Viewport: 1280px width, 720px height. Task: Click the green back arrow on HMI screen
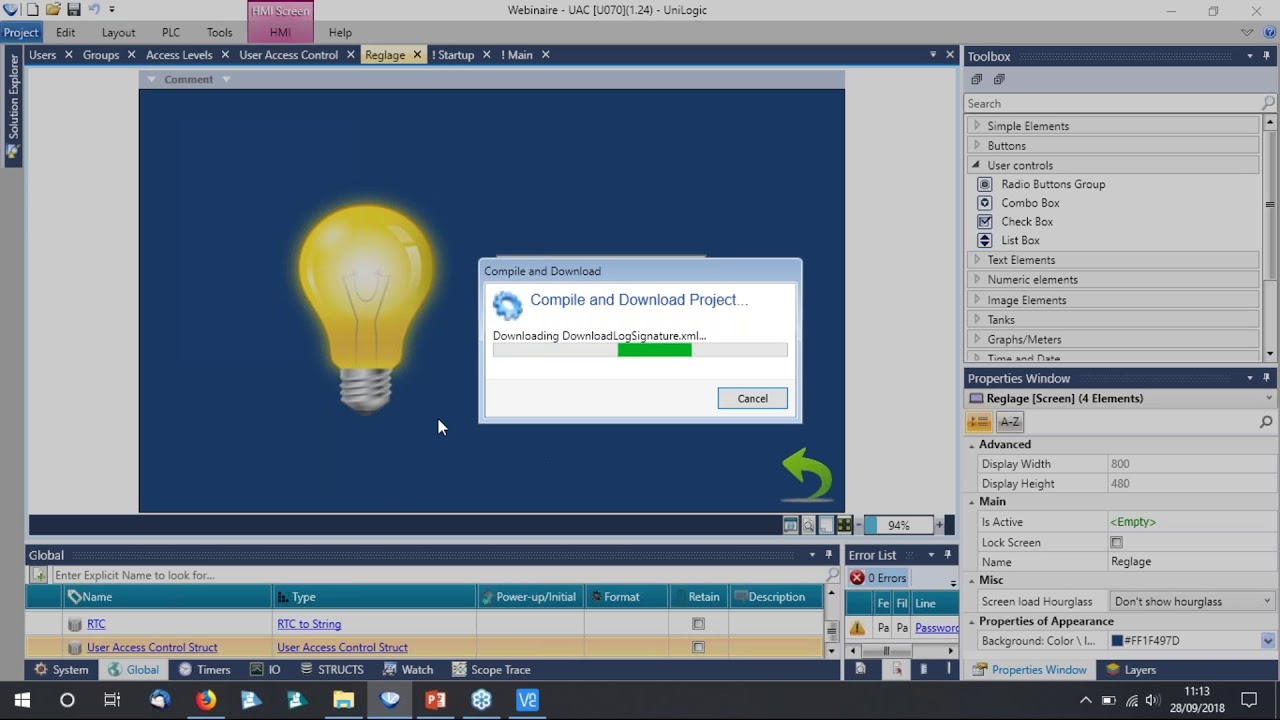pyautogui.click(x=807, y=474)
